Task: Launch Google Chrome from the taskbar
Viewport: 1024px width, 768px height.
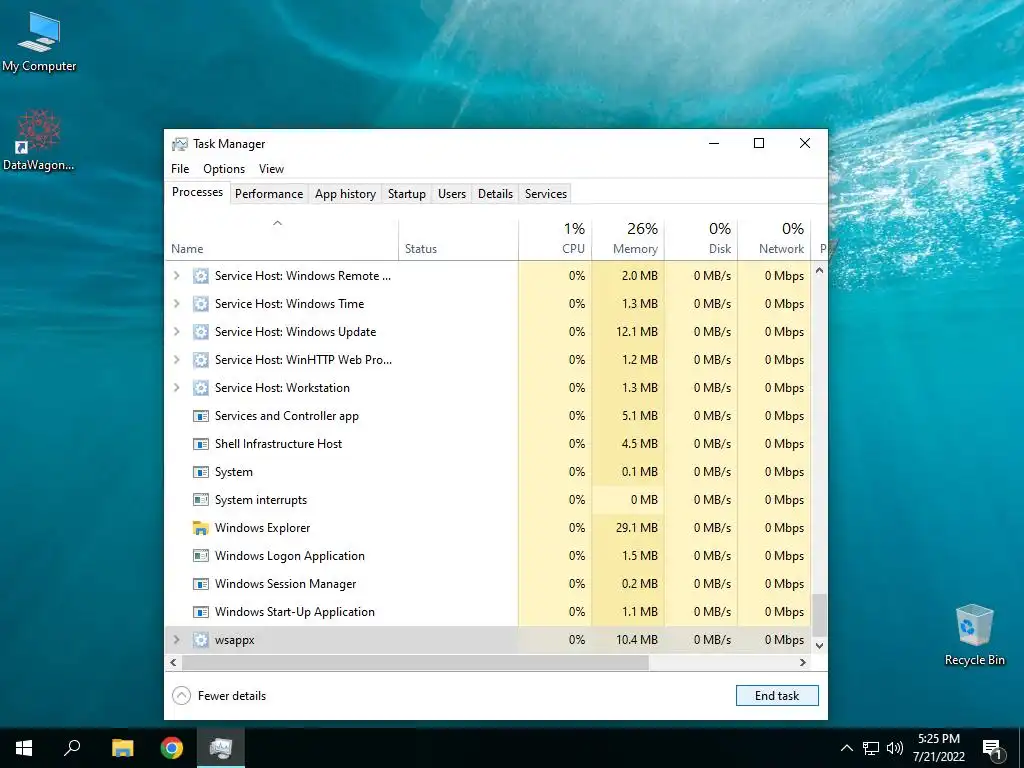Action: pos(172,748)
